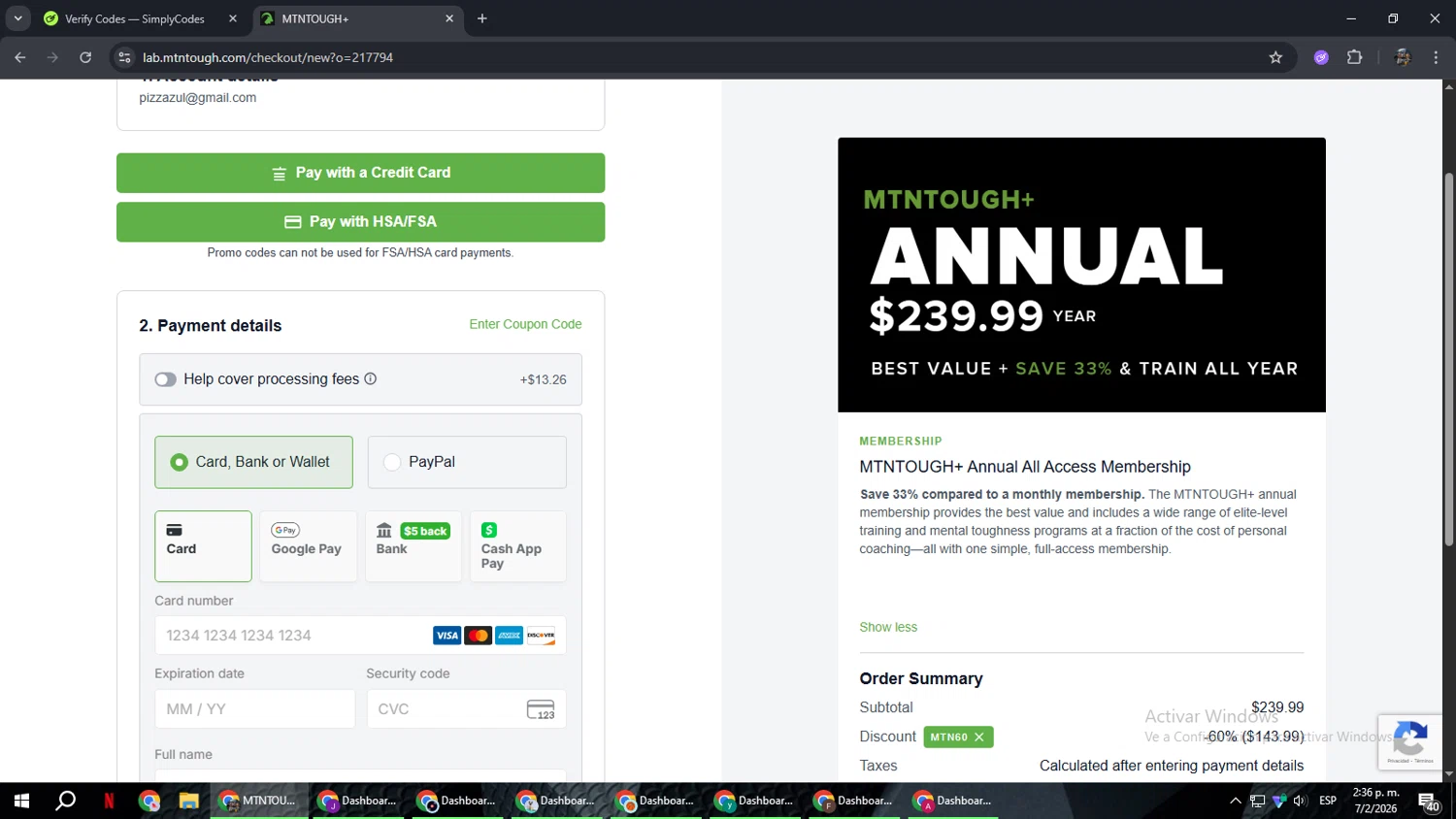Open the Extensions puzzle icon
The width and height of the screenshot is (1456, 819).
(1355, 57)
